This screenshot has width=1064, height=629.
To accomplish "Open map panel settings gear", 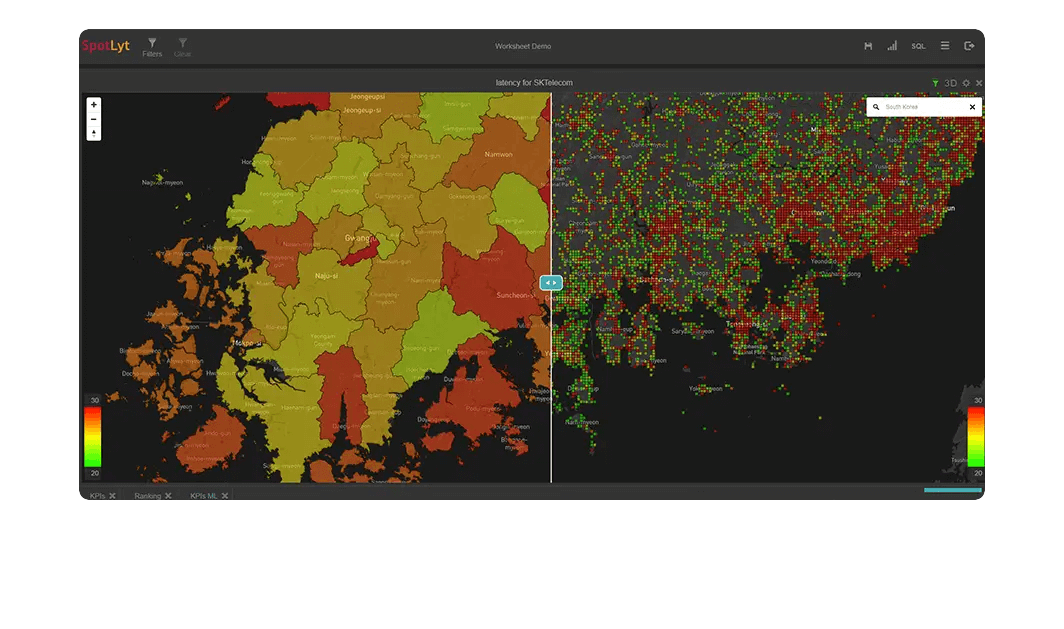I will tap(966, 83).
